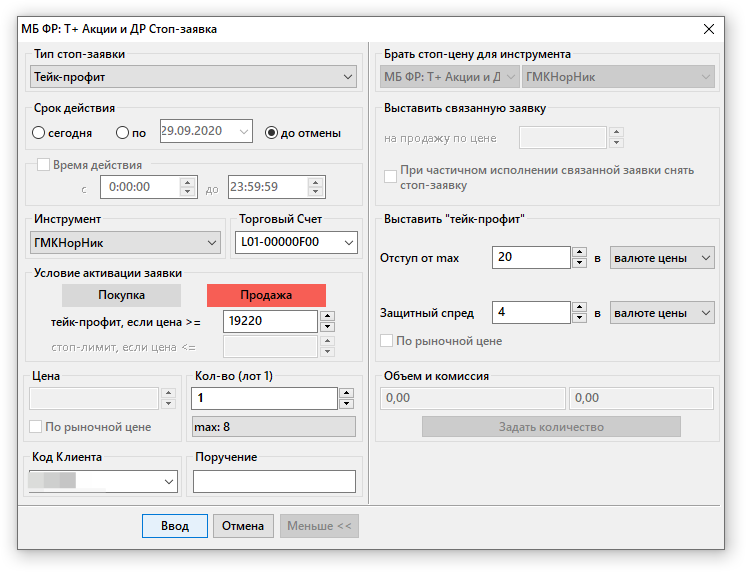Click the quantity field Кол-во (лот 1)

point(265,398)
